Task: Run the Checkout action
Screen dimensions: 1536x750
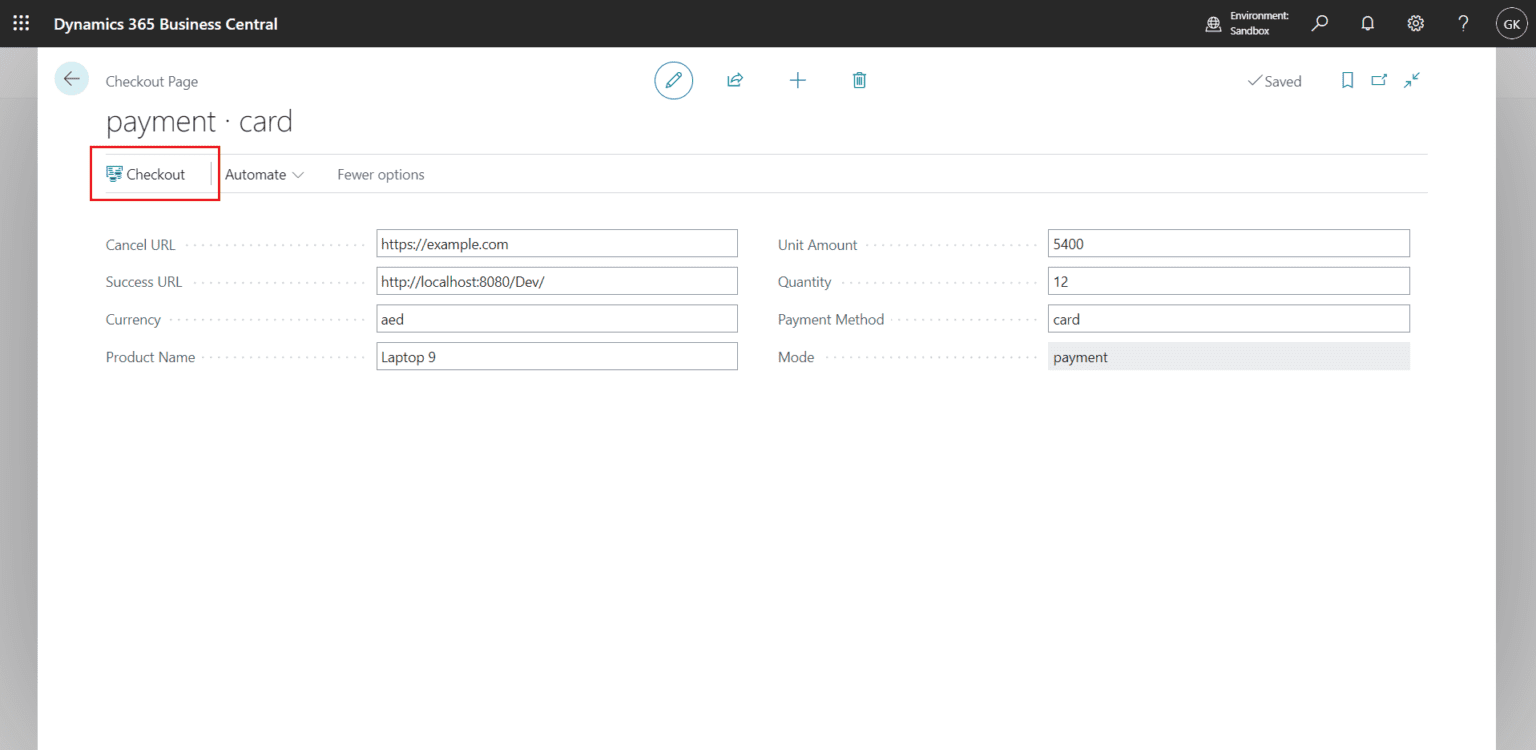Action: (x=147, y=173)
